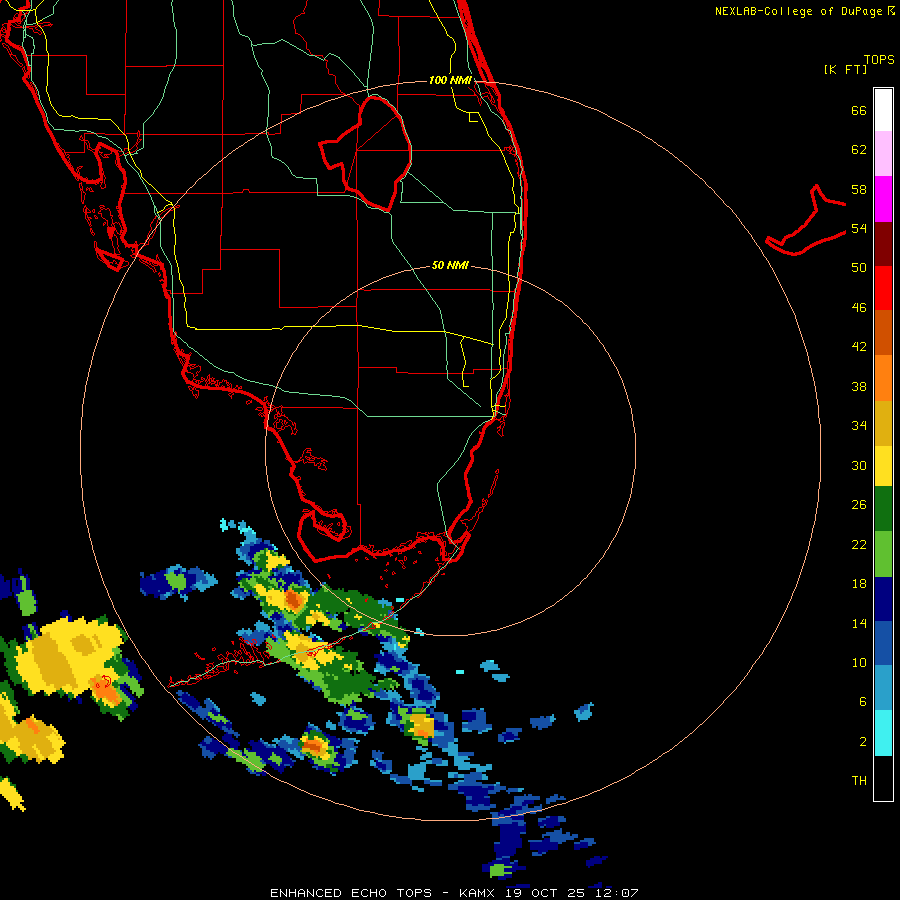This screenshot has width=900, height=900.
Task: Click the medium blue legend swatch
Action: pyautogui.click(x=883, y=643)
